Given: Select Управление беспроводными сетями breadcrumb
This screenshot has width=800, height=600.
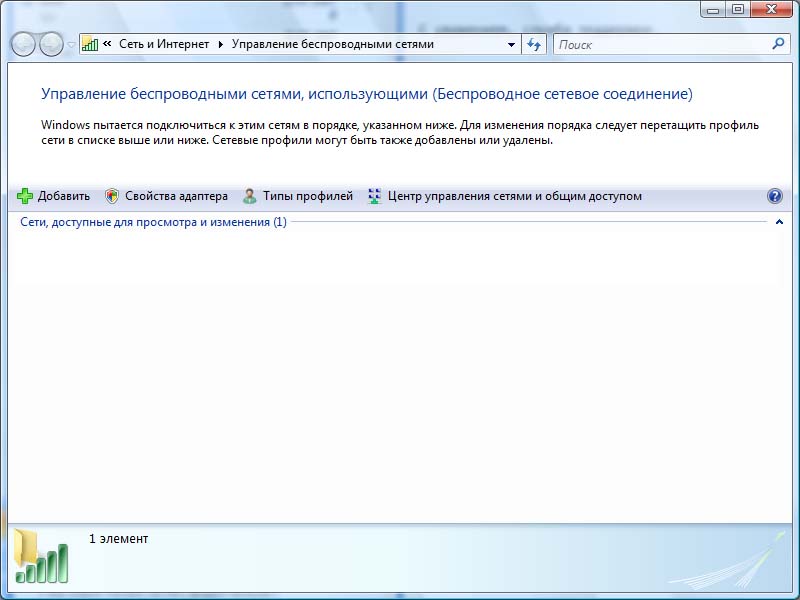Looking at the screenshot, I should [x=333, y=44].
